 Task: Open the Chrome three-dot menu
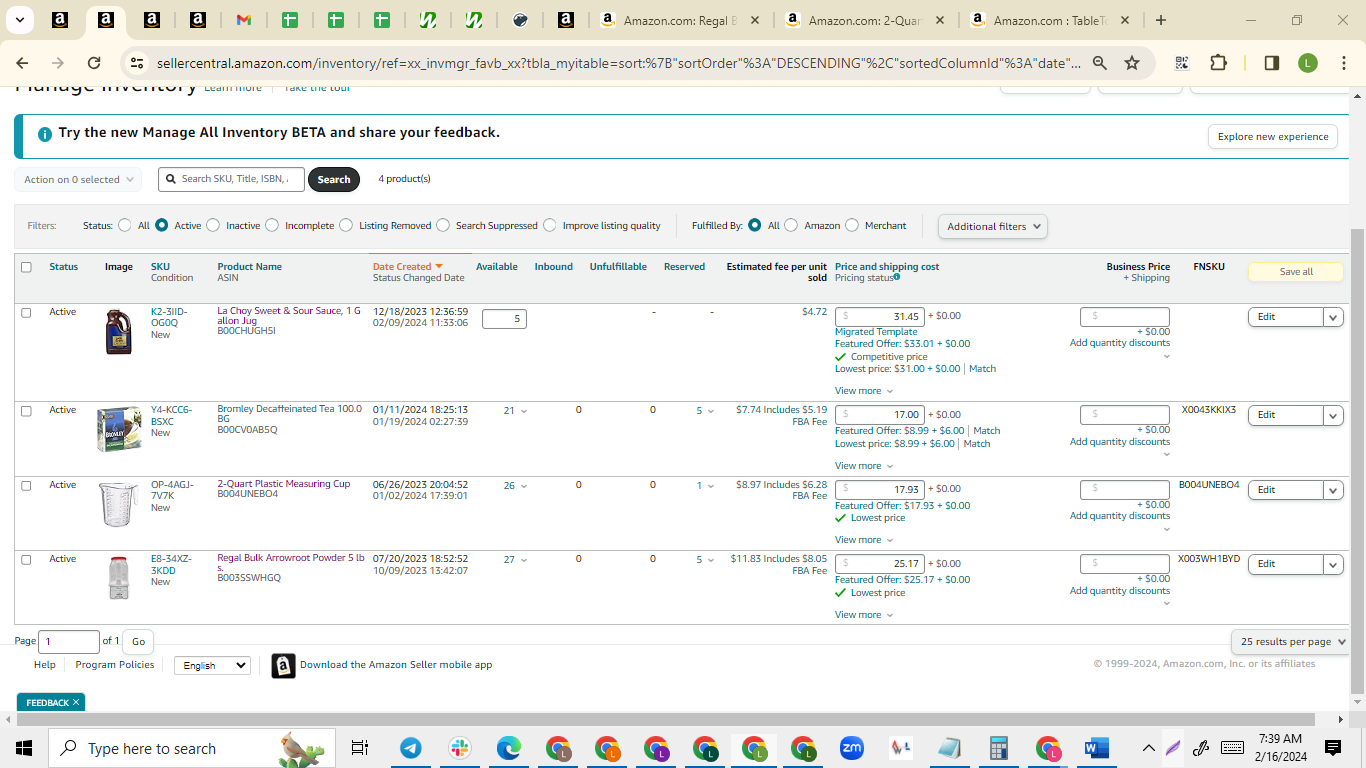[1342, 63]
